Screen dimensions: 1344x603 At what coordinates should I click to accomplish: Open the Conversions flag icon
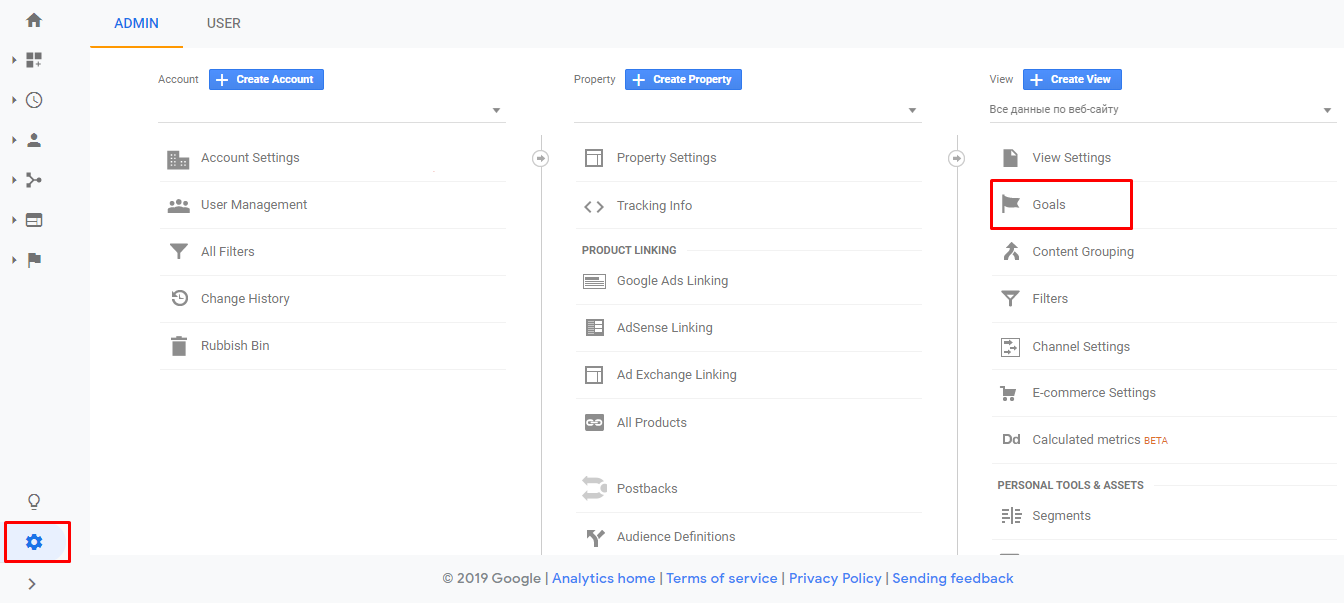33,259
